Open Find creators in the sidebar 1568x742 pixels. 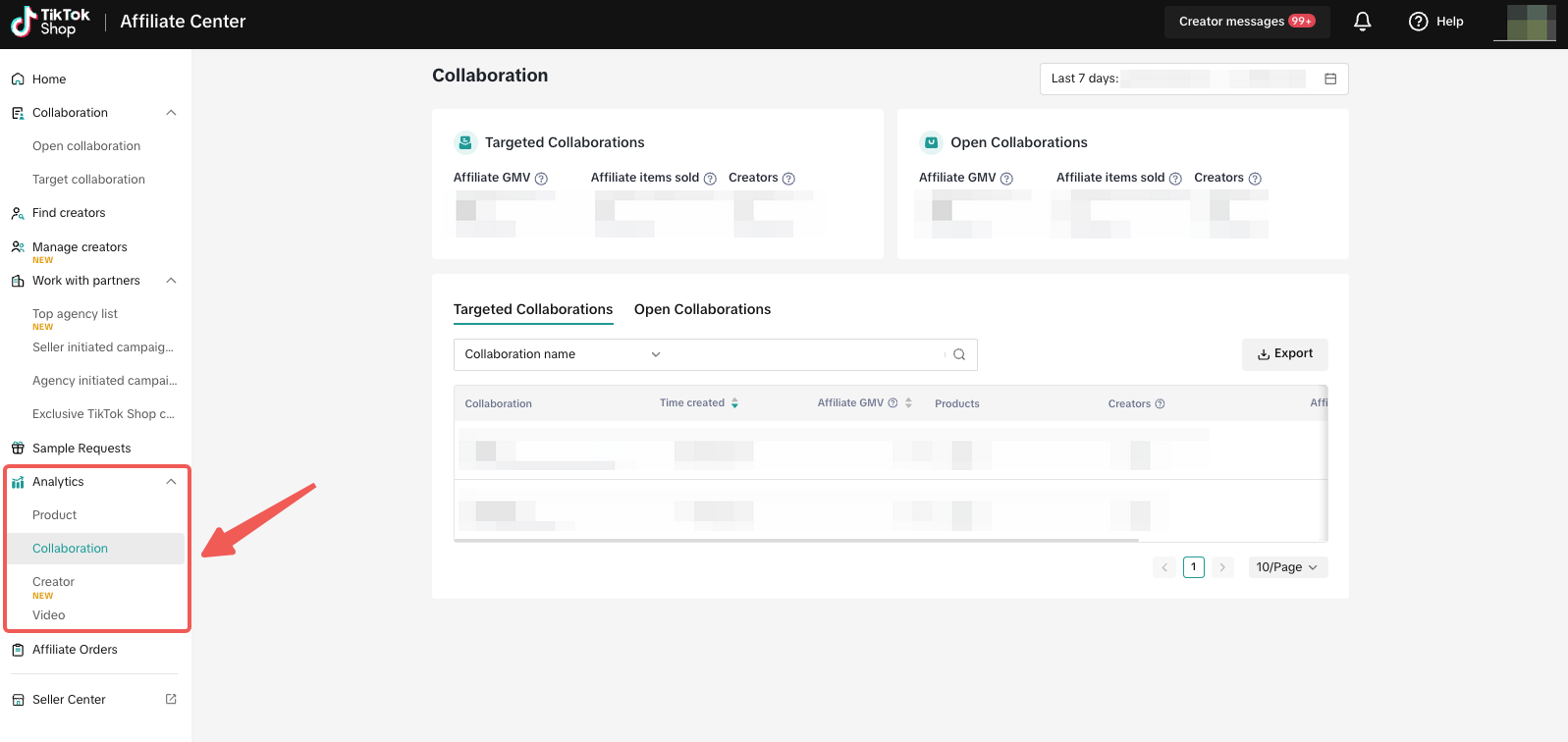[69, 213]
